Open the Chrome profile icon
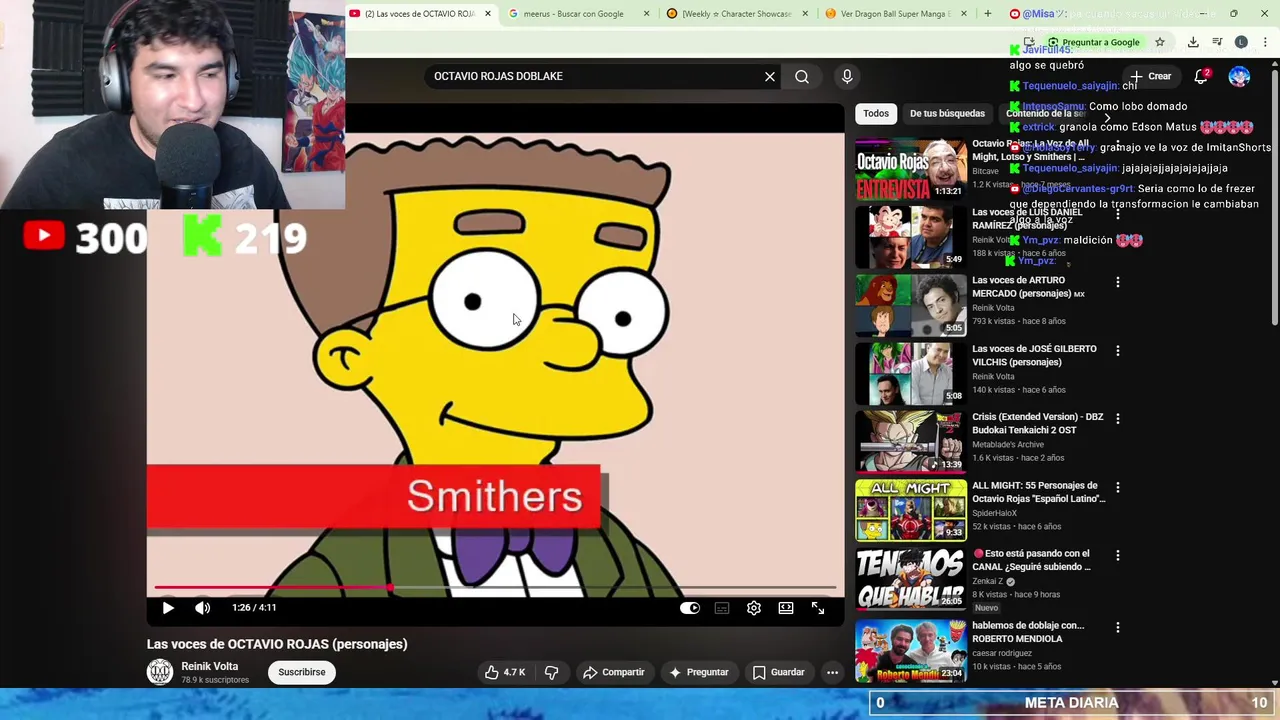Image resolution: width=1280 pixels, height=720 pixels. pos(1241,42)
